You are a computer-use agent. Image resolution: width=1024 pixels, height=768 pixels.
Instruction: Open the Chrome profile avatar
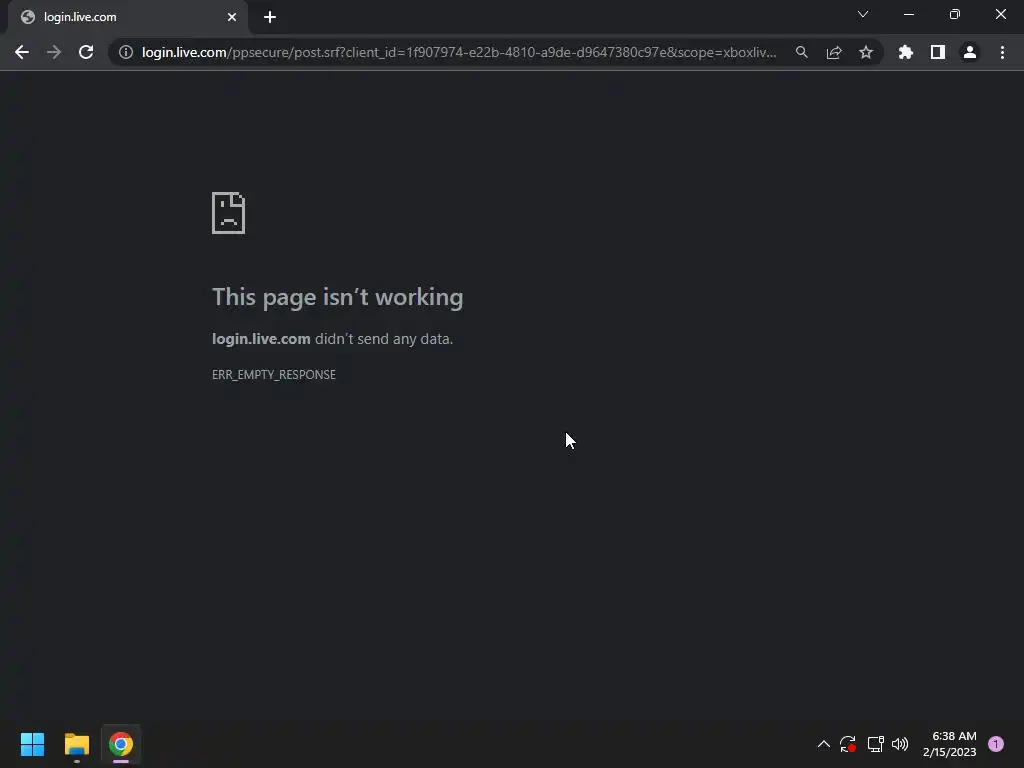[x=970, y=52]
